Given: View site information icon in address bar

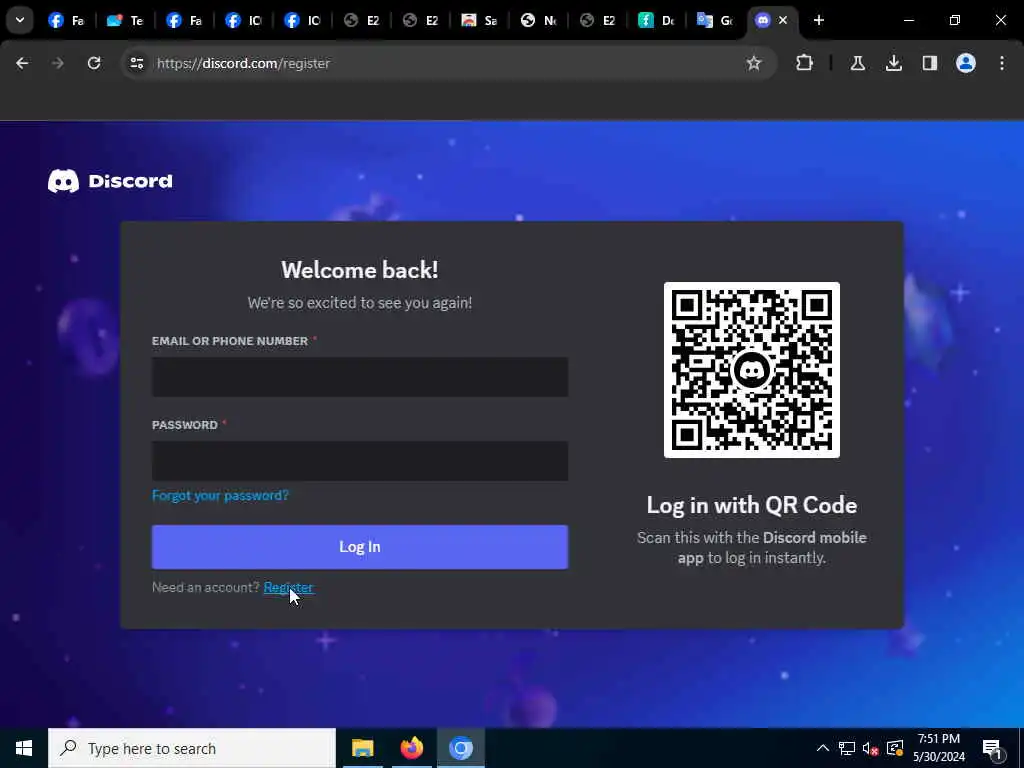Looking at the screenshot, I should 136,63.
